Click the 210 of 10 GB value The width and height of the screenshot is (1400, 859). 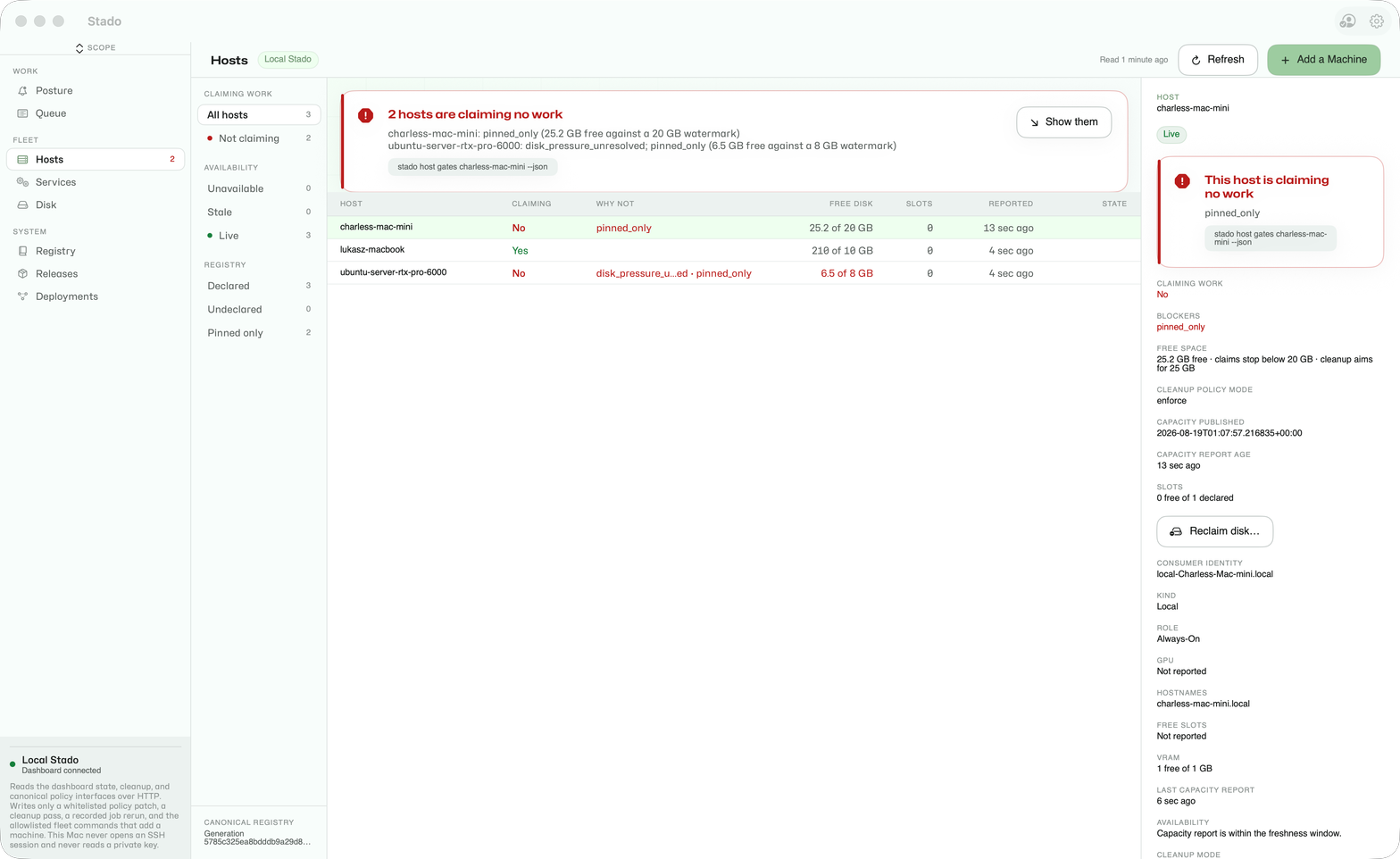tap(842, 251)
